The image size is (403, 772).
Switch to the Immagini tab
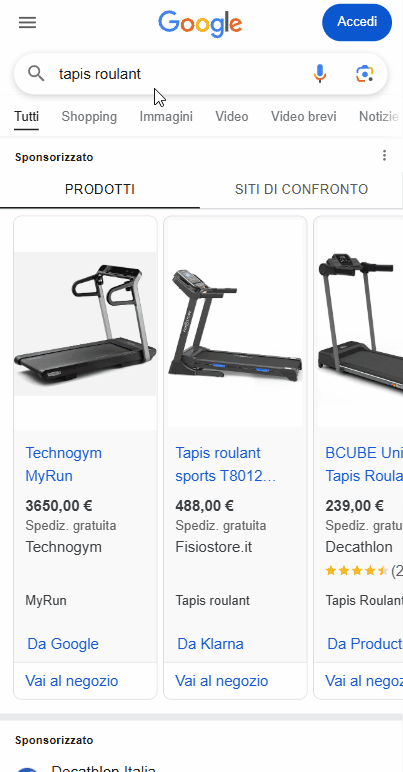pyautogui.click(x=166, y=117)
